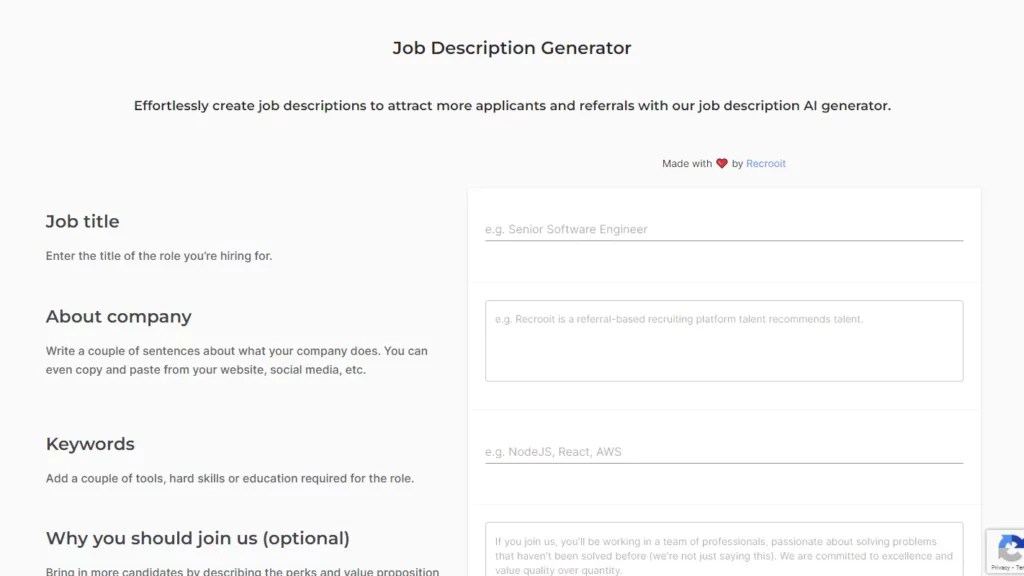
Task: Click the intro sentence about creating job descriptions
Action: click(x=512, y=105)
